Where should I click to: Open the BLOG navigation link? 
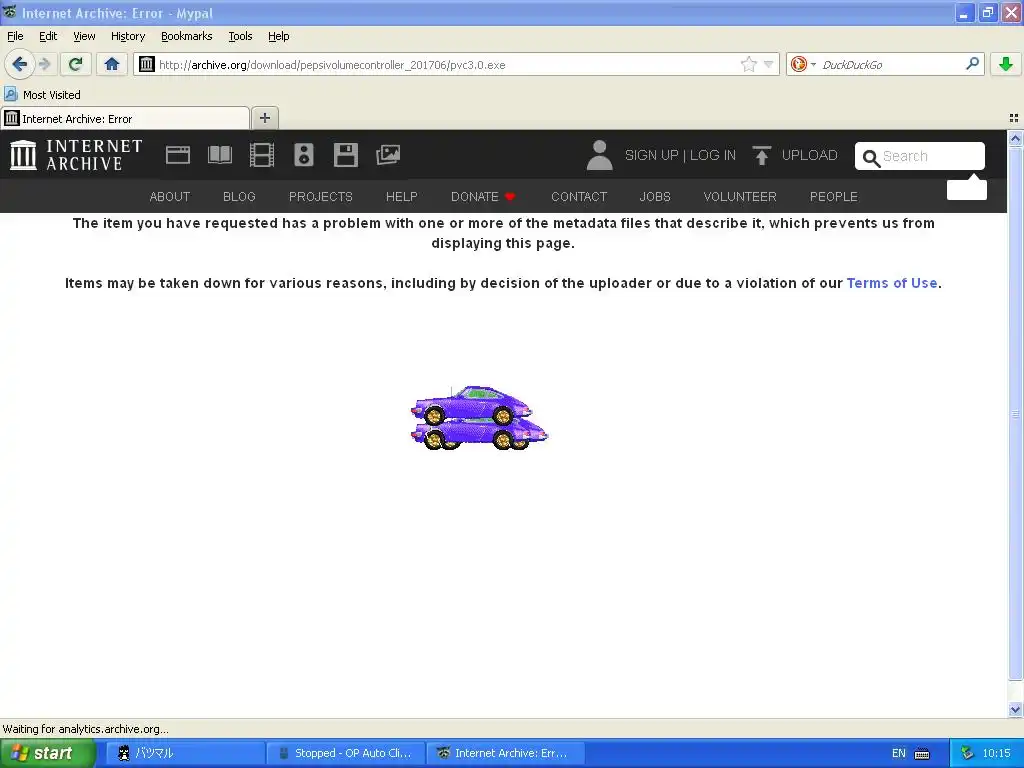pos(239,197)
